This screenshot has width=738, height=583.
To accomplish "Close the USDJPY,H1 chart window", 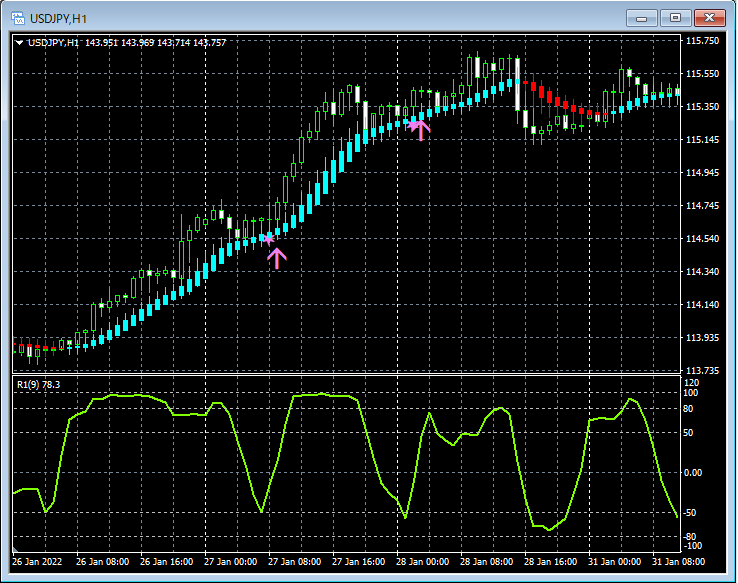I will tap(709, 18).
